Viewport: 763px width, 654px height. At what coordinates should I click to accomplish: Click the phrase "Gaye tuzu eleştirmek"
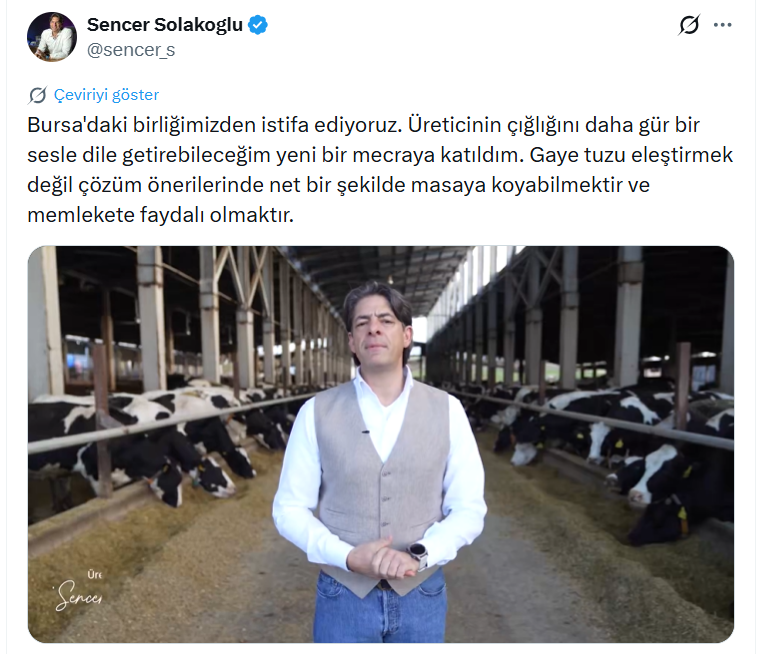pos(631,155)
